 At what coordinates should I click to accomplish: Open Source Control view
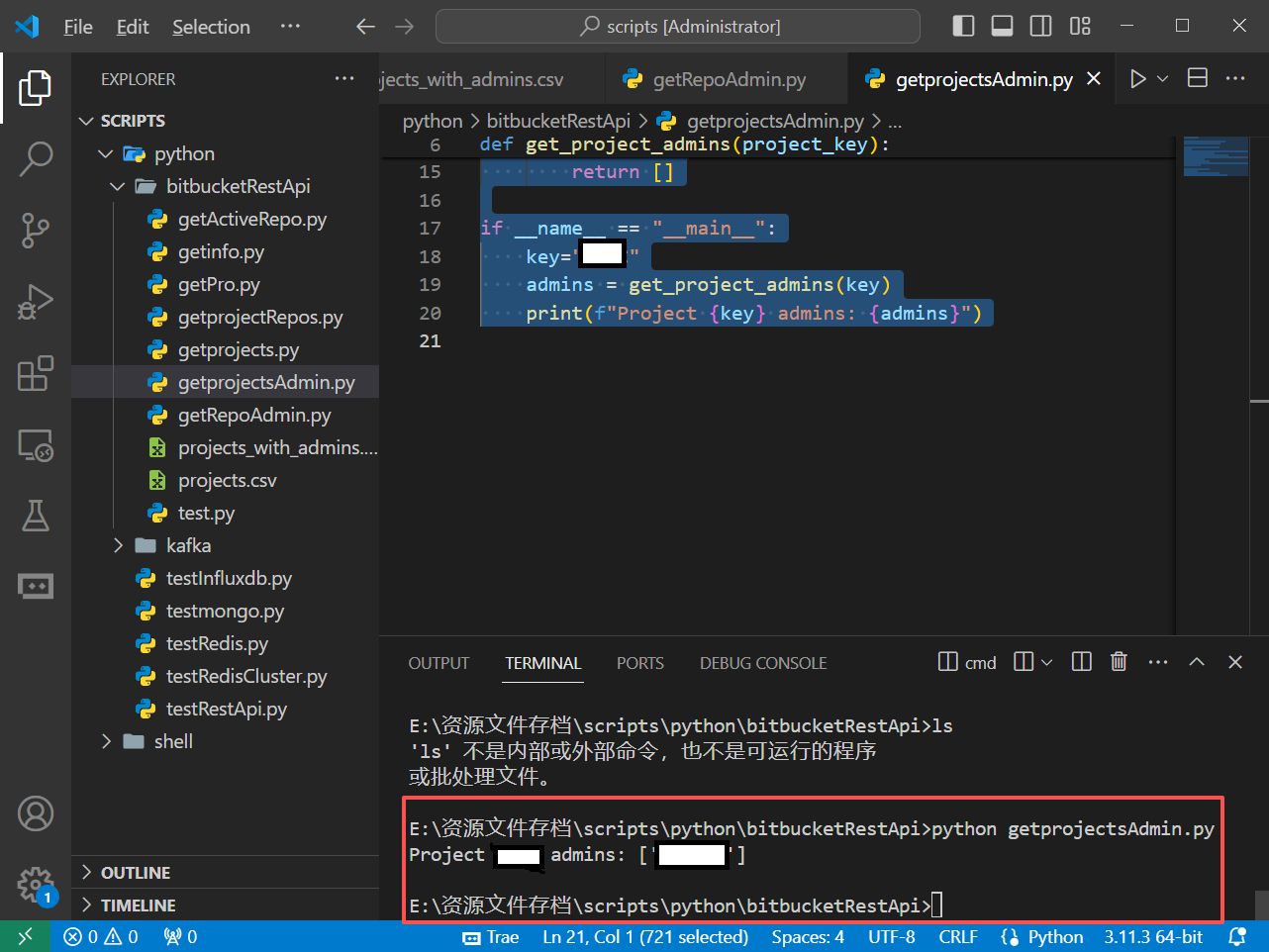coord(36,230)
